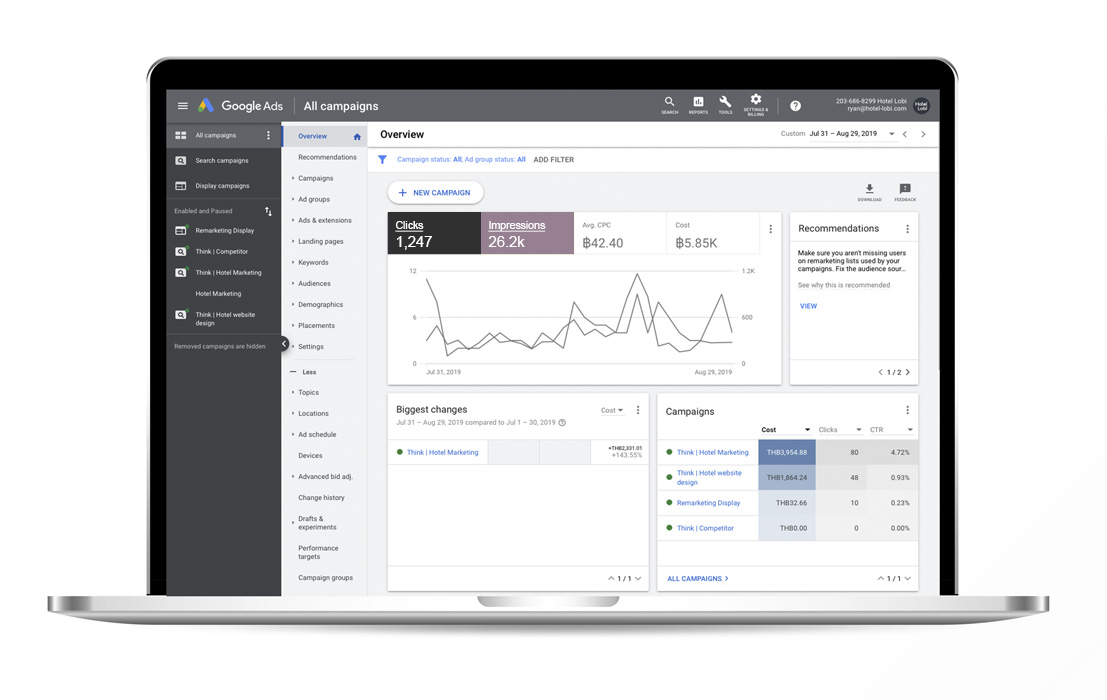Open the Search tool icon
This screenshot has width=1107, height=700.
coord(669,104)
